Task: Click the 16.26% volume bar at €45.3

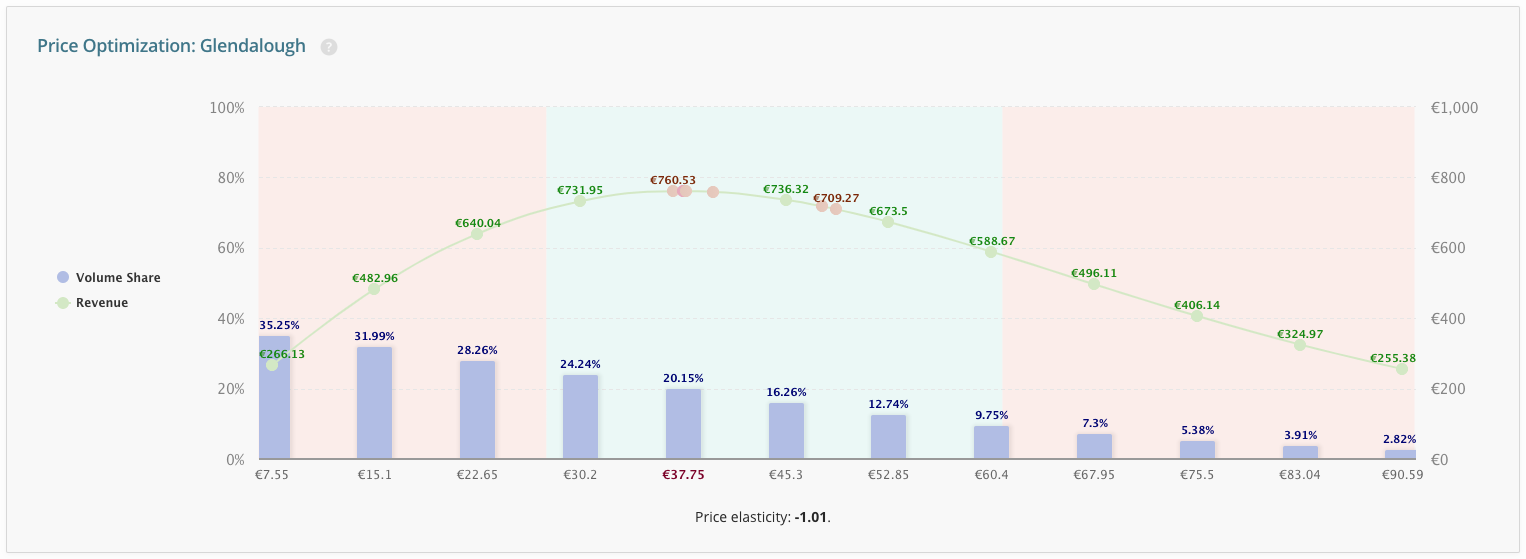Action: (x=786, y=431)
